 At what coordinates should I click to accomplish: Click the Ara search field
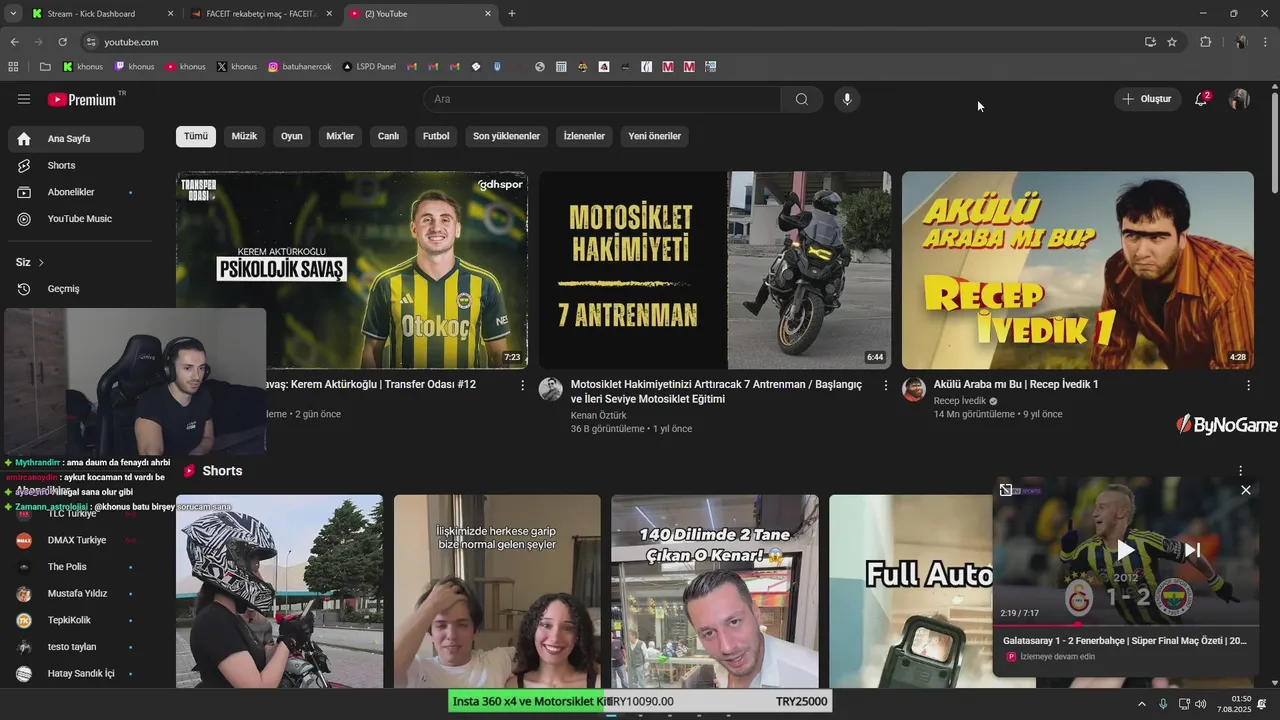point(602,99)
